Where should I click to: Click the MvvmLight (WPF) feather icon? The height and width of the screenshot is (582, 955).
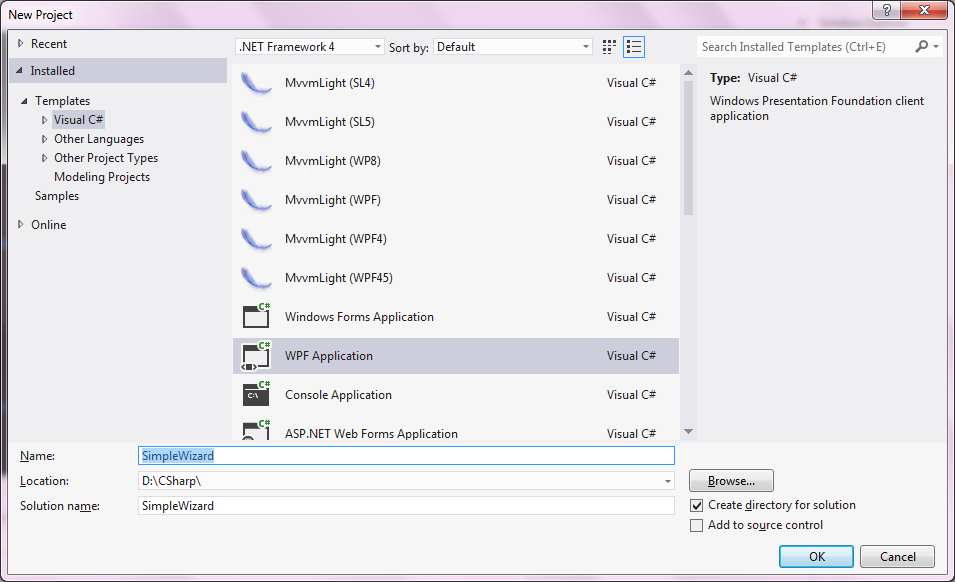click(x=256, y=200)
